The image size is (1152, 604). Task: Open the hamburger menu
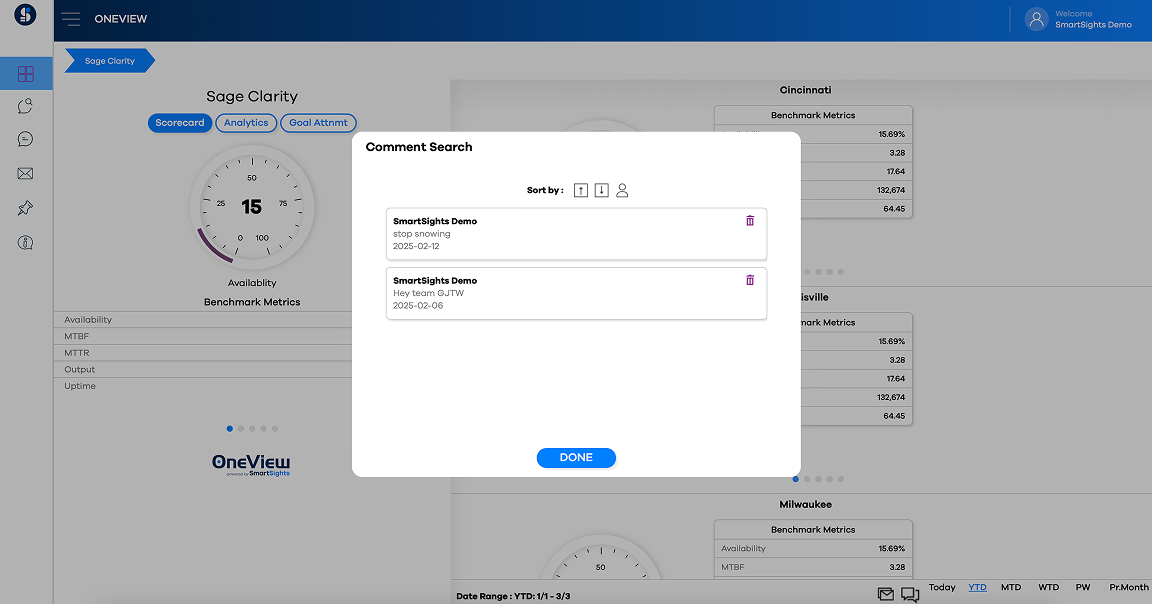[x=71, y=19]
